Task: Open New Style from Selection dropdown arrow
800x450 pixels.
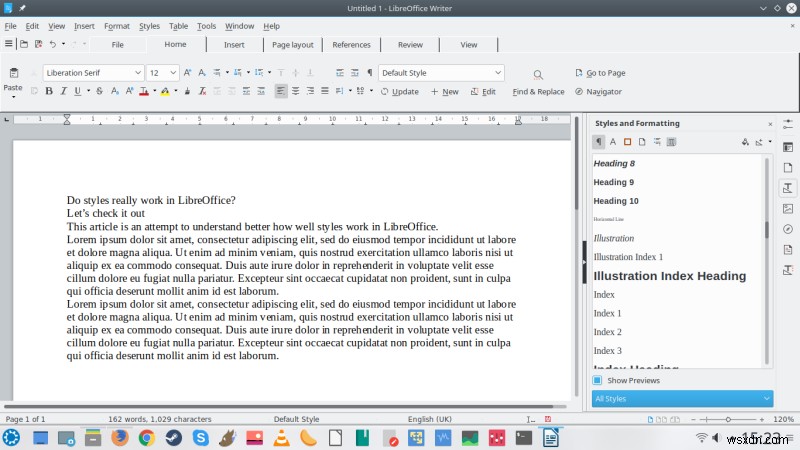Action: point(770,142)
